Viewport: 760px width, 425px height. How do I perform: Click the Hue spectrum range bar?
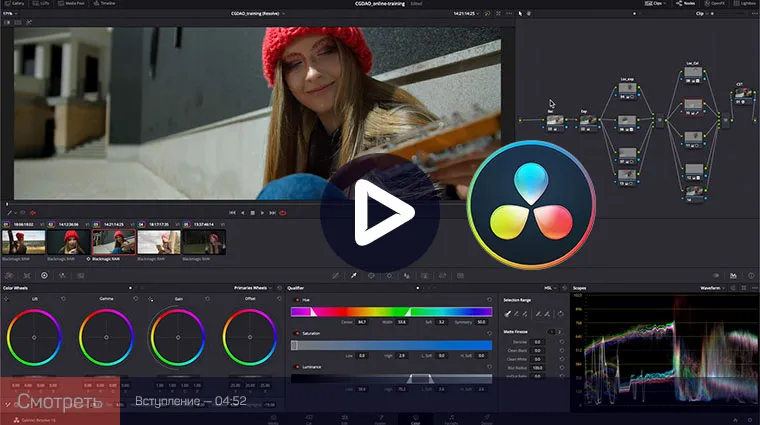coord(391,311)
